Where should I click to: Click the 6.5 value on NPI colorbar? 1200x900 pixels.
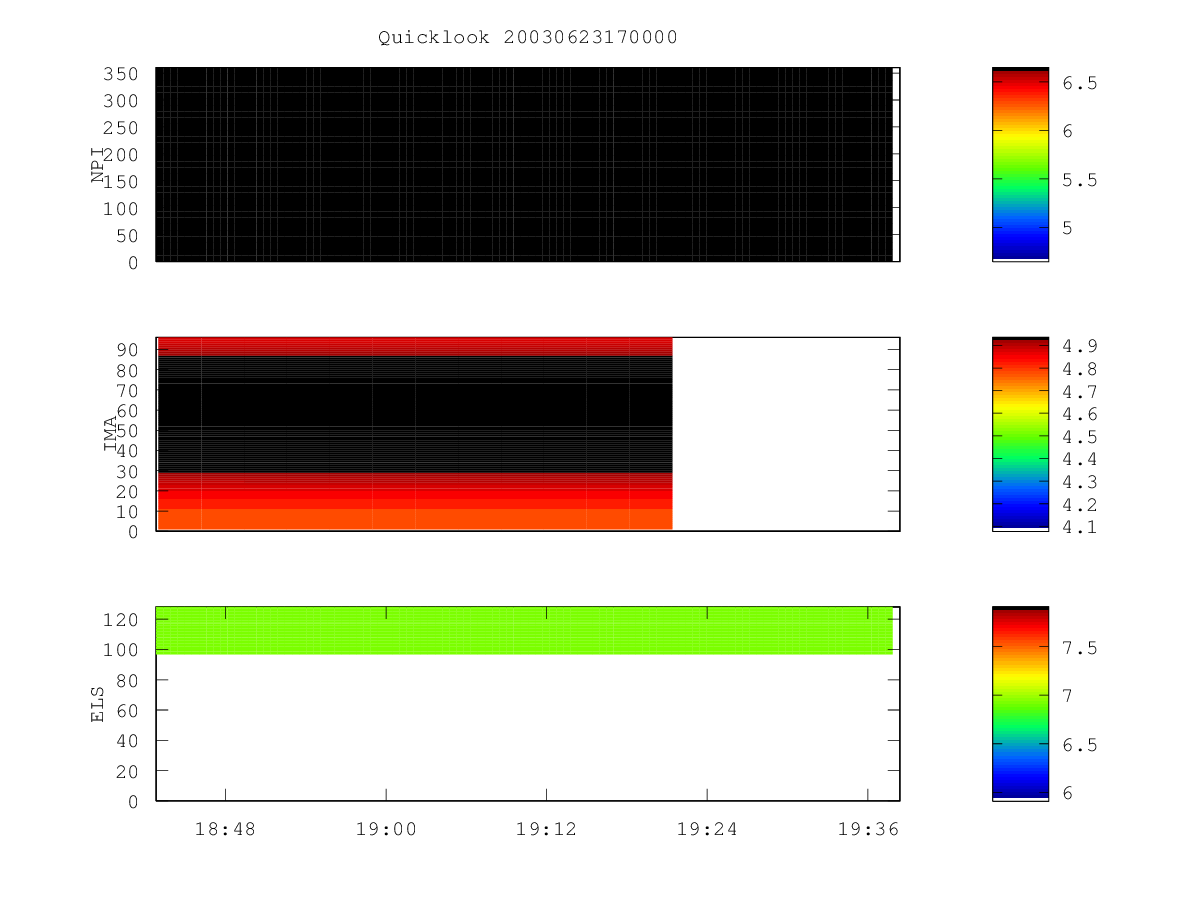[x=1080, y=84]
